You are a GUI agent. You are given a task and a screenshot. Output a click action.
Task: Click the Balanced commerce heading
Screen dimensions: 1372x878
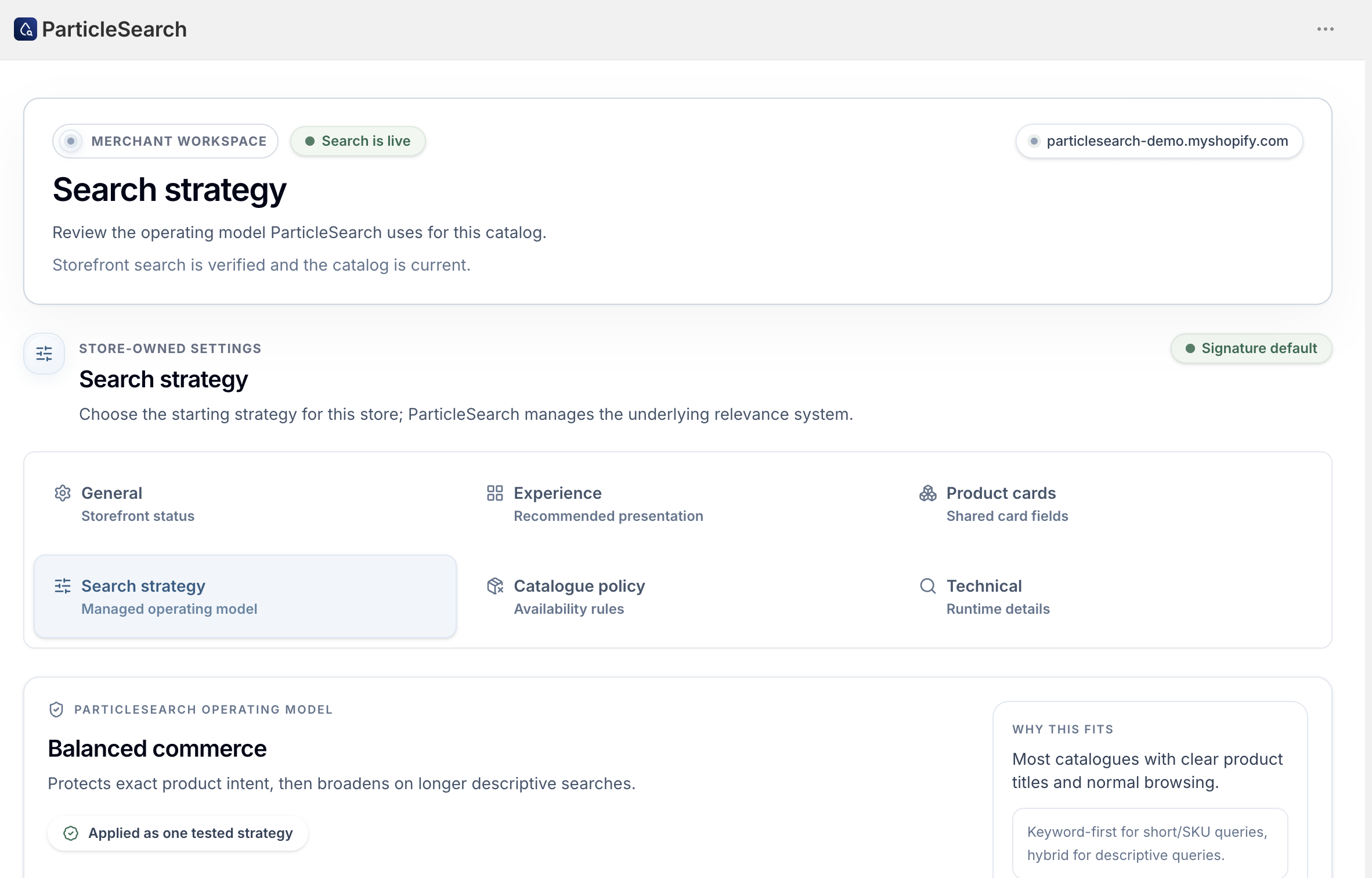coord(157,749)
